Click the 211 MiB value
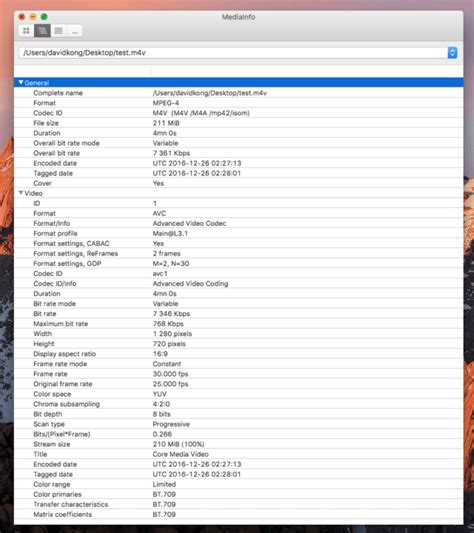This screenshot has height=533, width=474. point(166,123)
